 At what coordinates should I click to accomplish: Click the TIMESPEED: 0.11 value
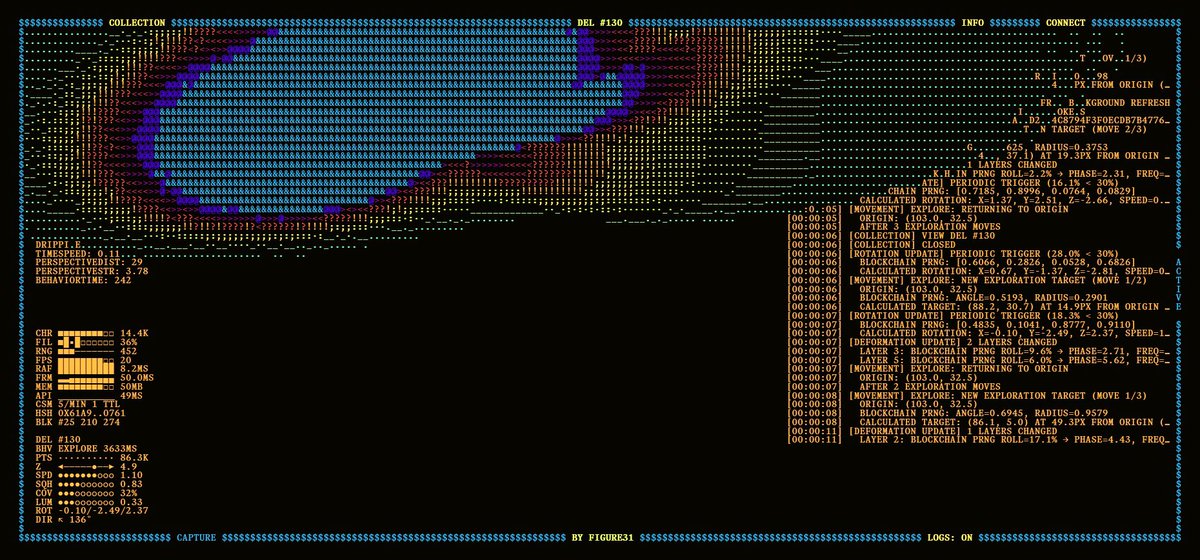79,254
